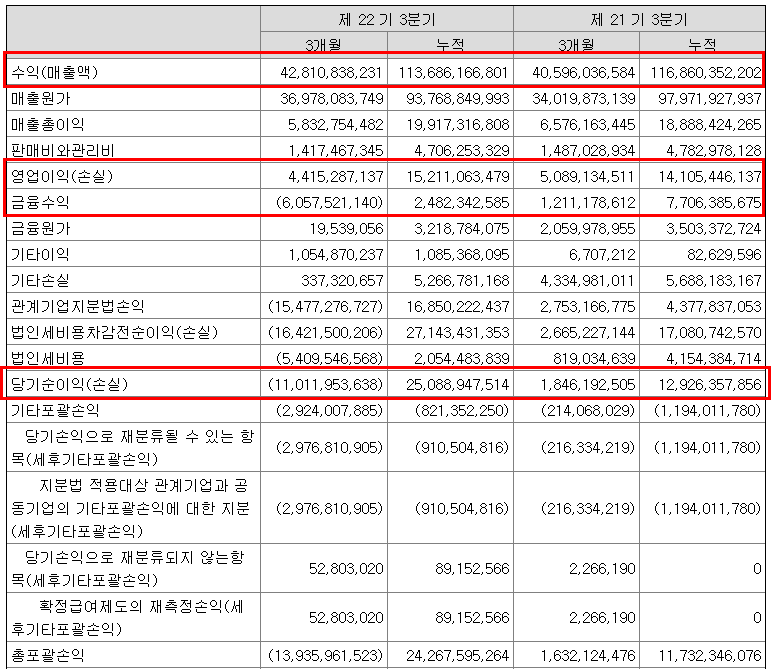This screenshot has width=771, height=669.
Task: Click revenue value 40,596,036,584
Action: [583, 73]
